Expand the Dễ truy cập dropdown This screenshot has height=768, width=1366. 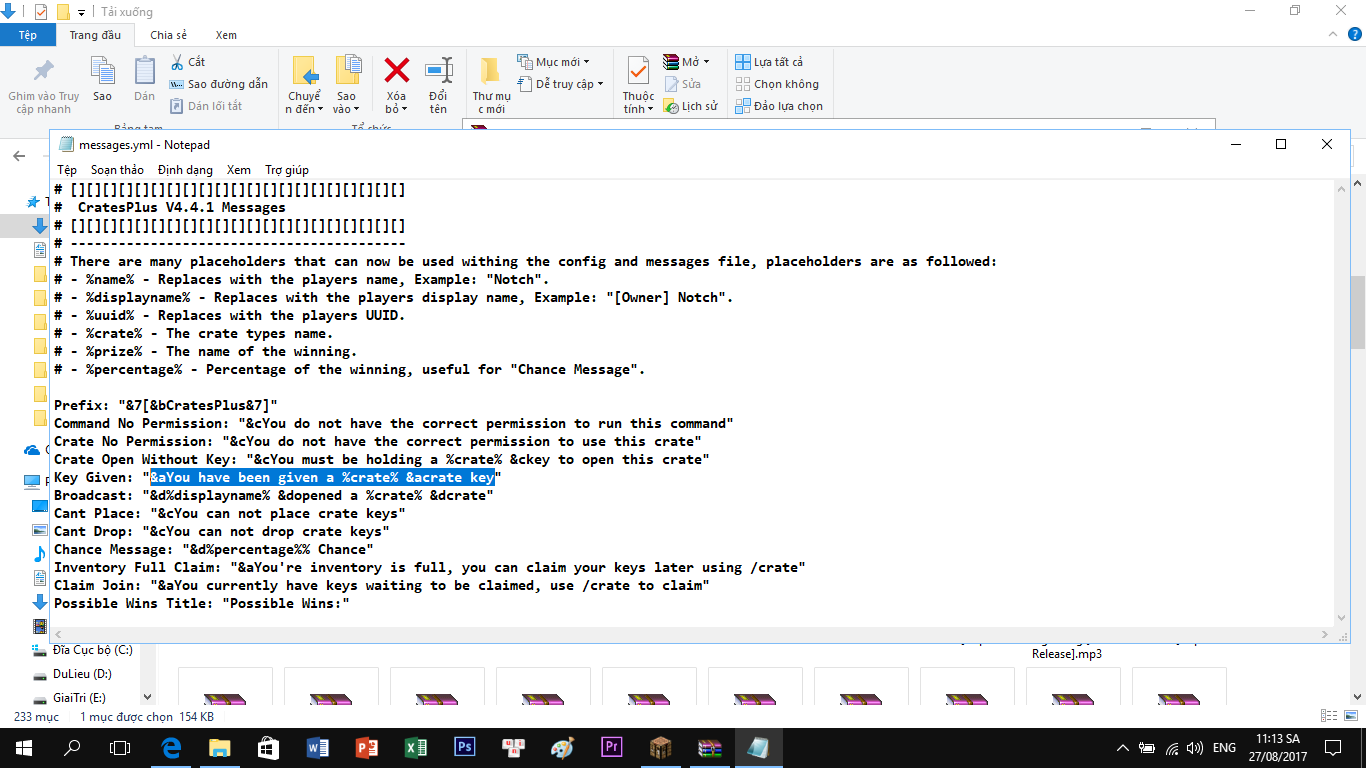pyautogui.click(x=600, y=84)
